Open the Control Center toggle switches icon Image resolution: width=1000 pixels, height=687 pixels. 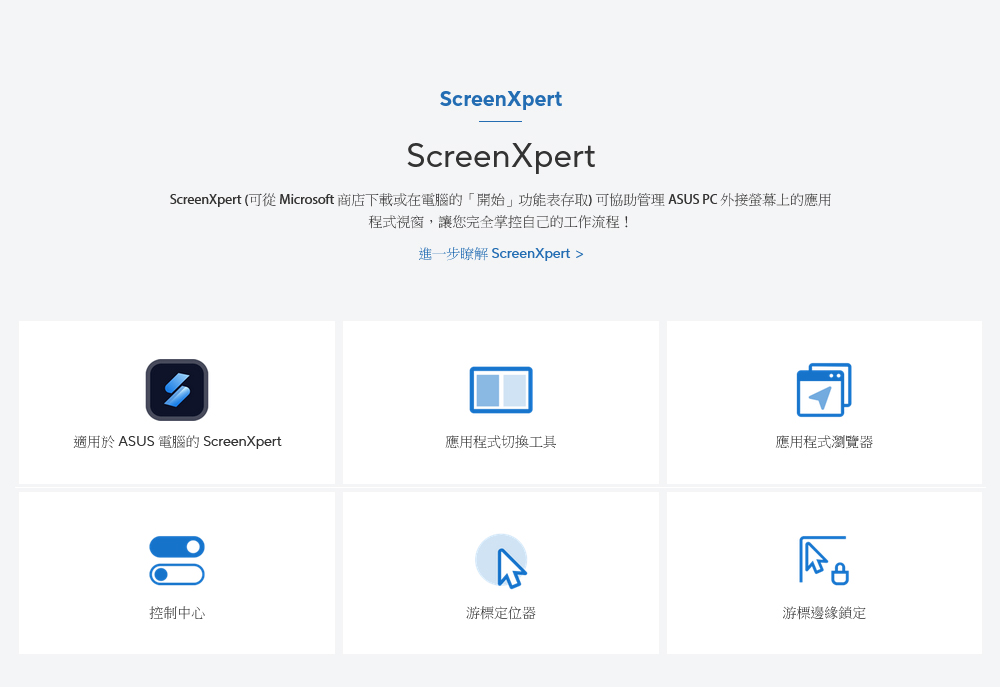click(177, 561)
